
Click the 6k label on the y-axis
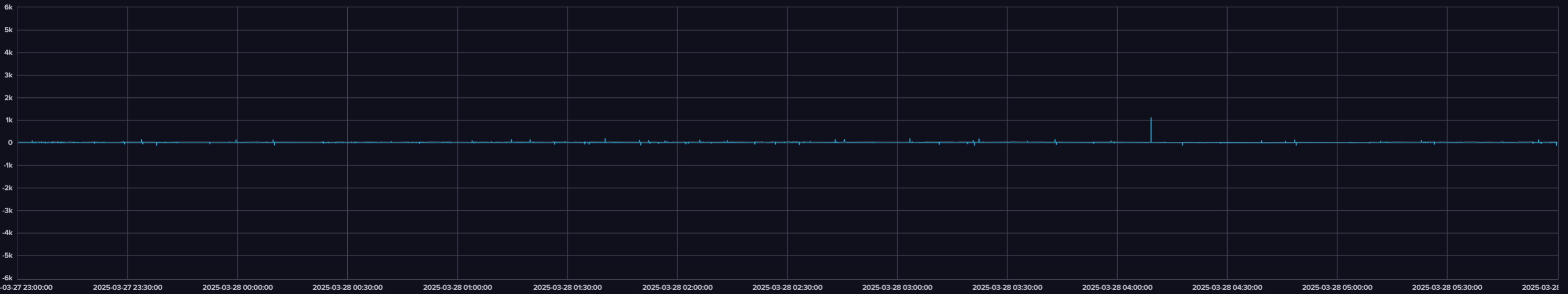click(x=8, y=7)
